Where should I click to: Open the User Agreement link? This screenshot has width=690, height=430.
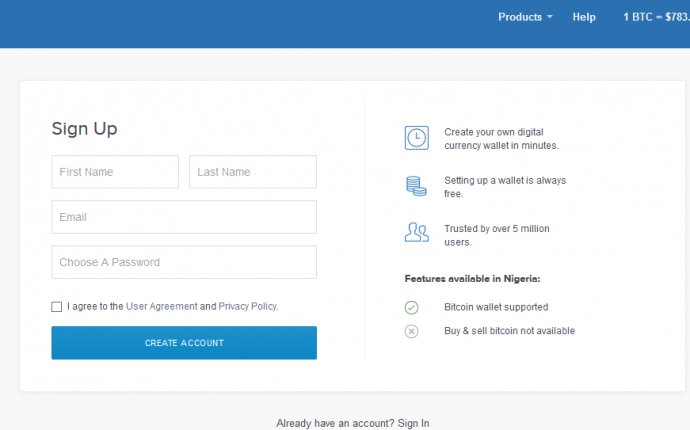click(x=161, y=306)
